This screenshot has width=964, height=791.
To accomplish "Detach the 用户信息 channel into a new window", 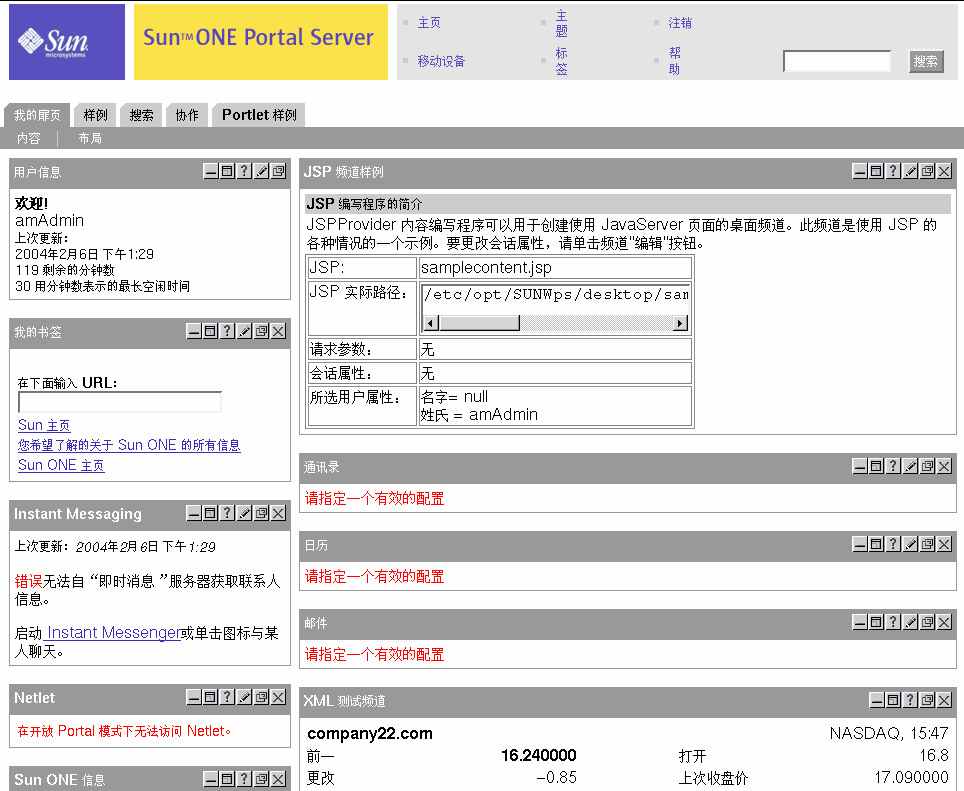I will [x=279, y=171].
